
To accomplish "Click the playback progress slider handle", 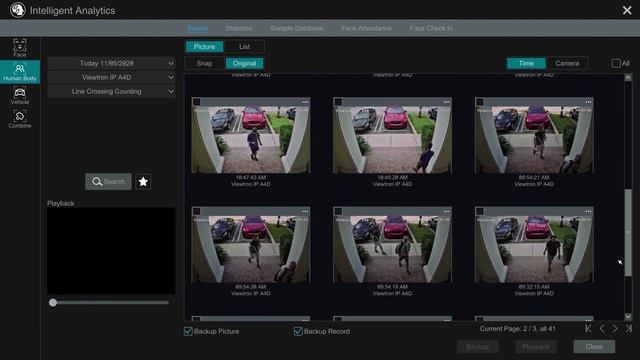I will click(x=53, y=303).
